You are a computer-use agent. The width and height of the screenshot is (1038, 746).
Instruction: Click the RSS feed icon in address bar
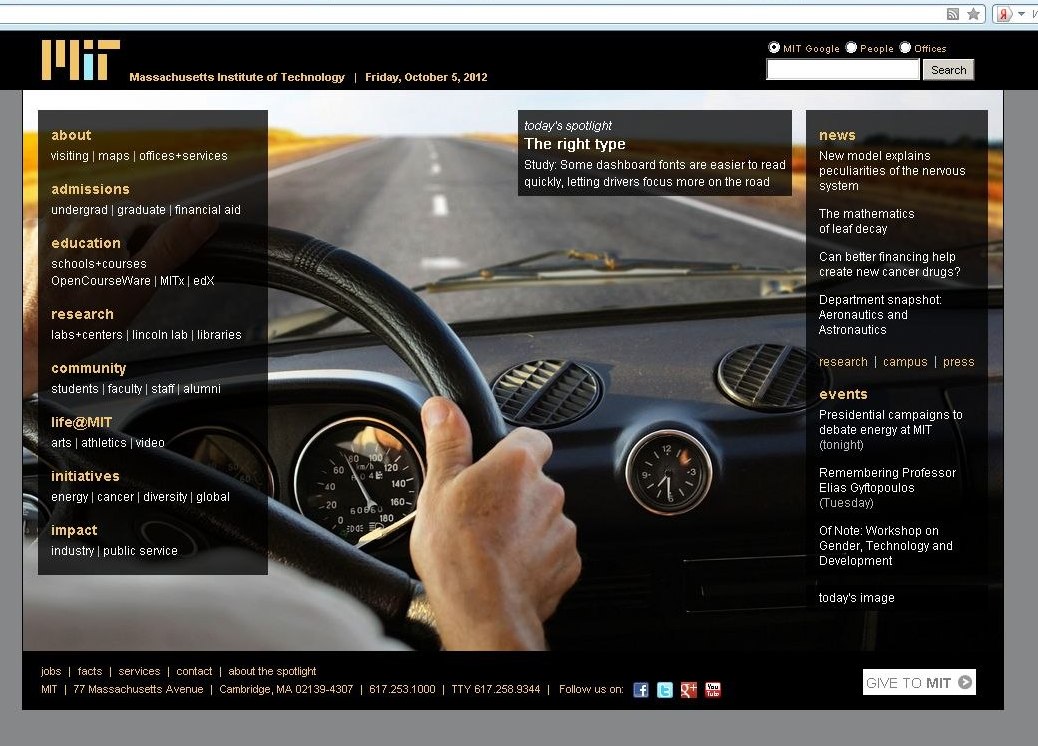click(953, 14)
